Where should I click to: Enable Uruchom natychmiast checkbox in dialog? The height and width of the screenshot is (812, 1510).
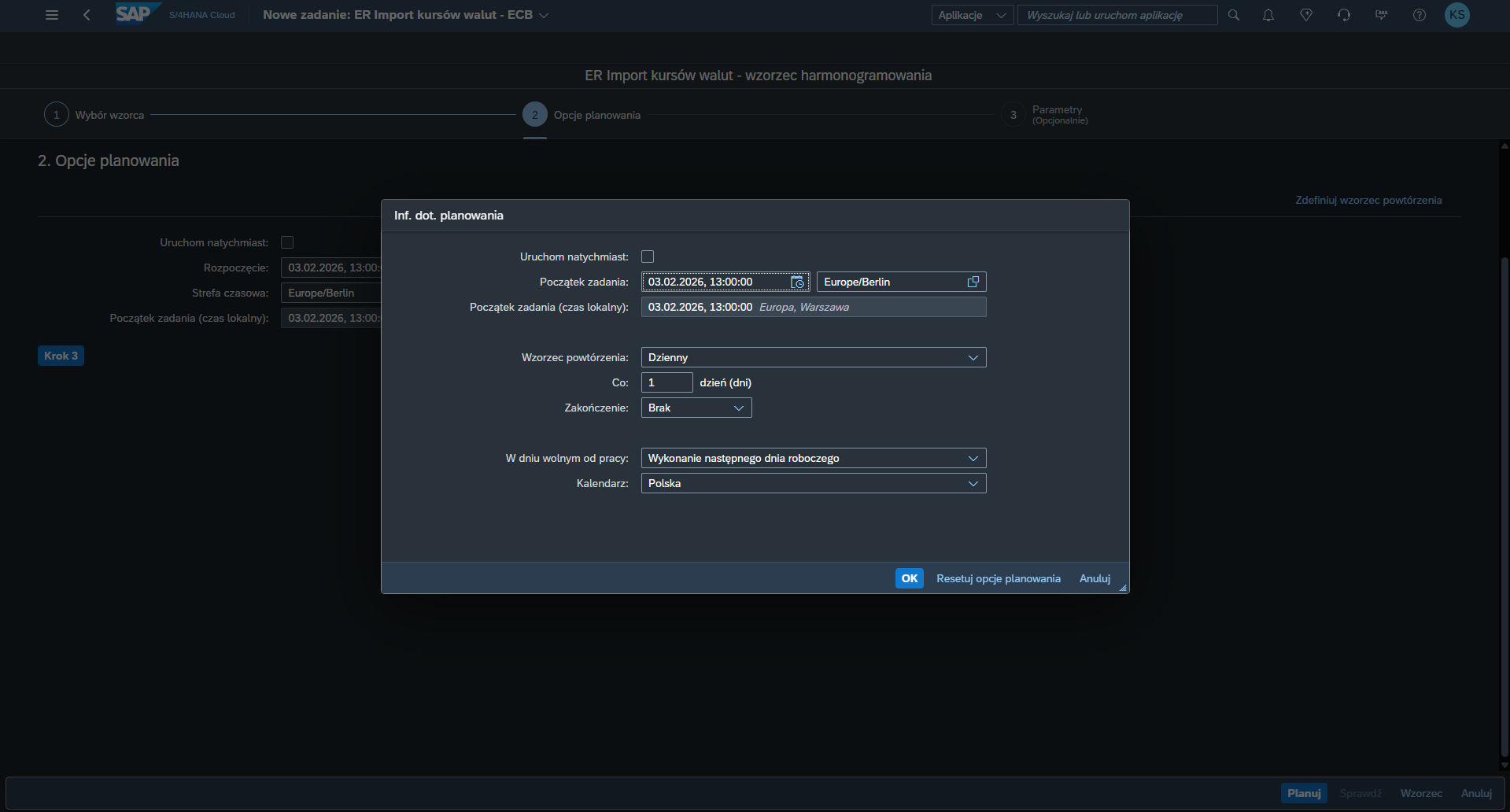click(648, 257)
